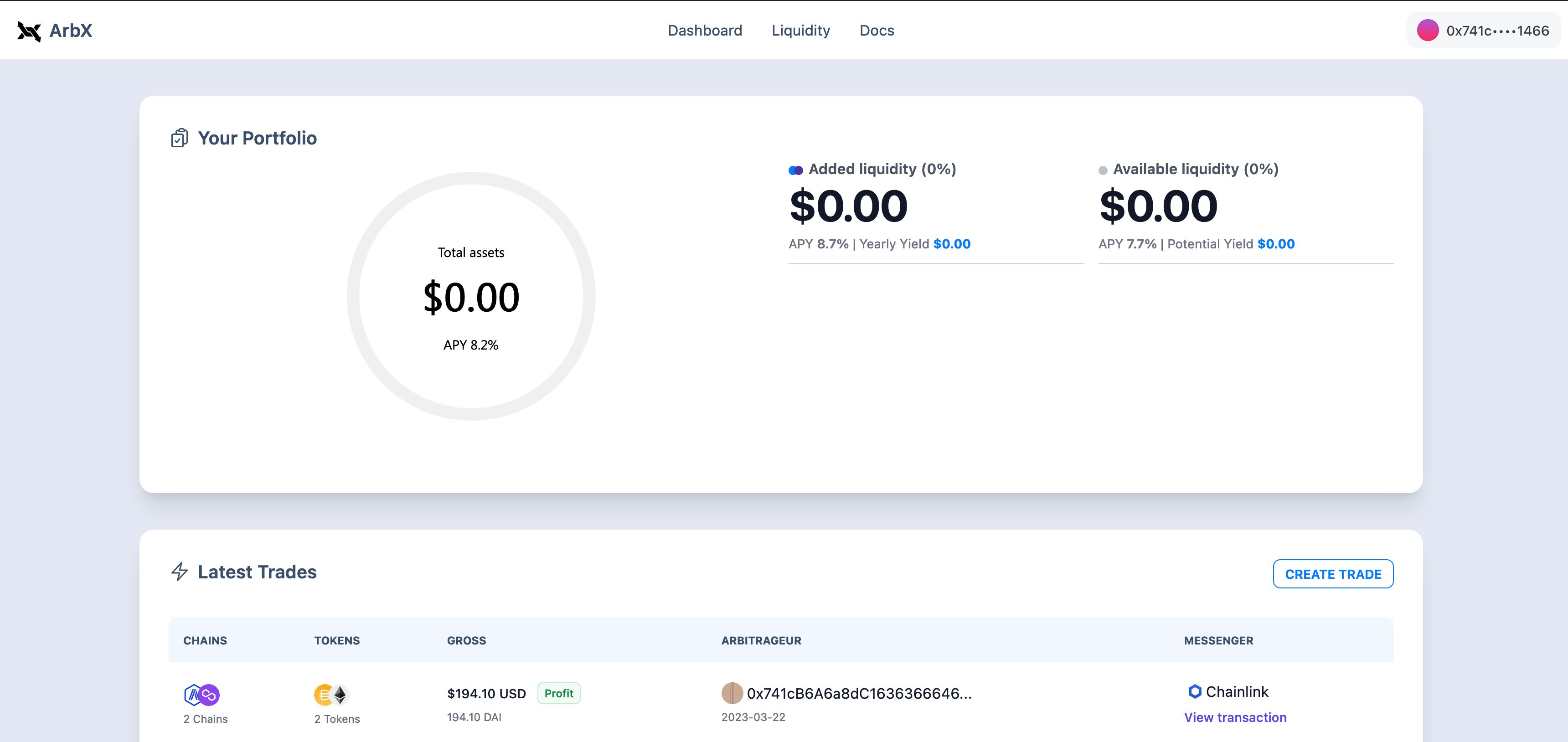The image size is (1568, 742).
Task: Click the ArbX logo icon
Action: pos(29,31)
